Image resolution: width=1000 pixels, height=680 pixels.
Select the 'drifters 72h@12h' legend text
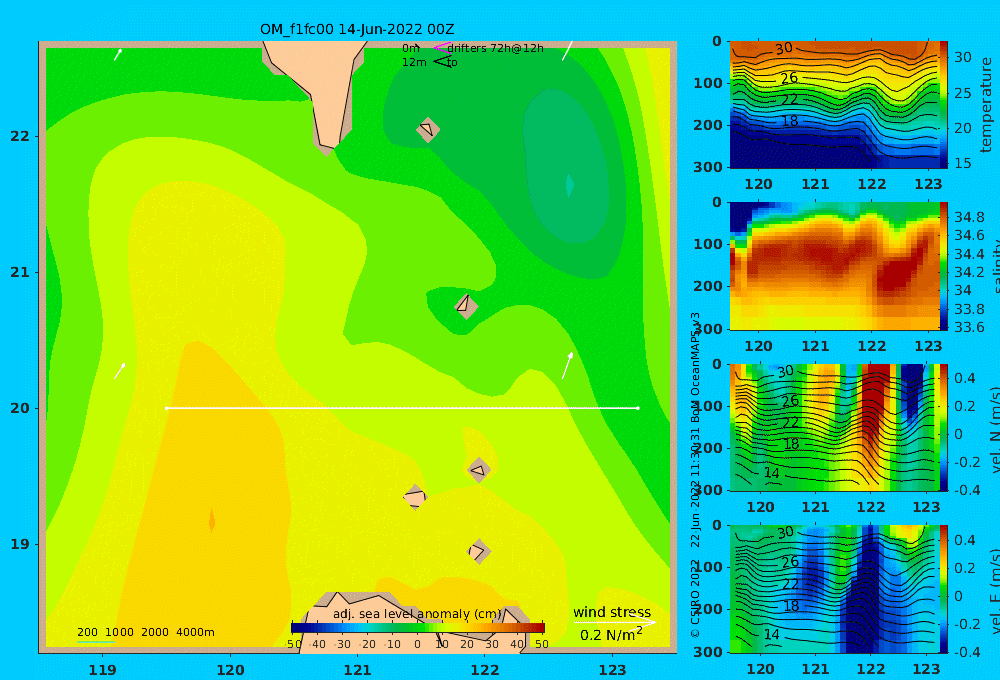click(495, 48)
